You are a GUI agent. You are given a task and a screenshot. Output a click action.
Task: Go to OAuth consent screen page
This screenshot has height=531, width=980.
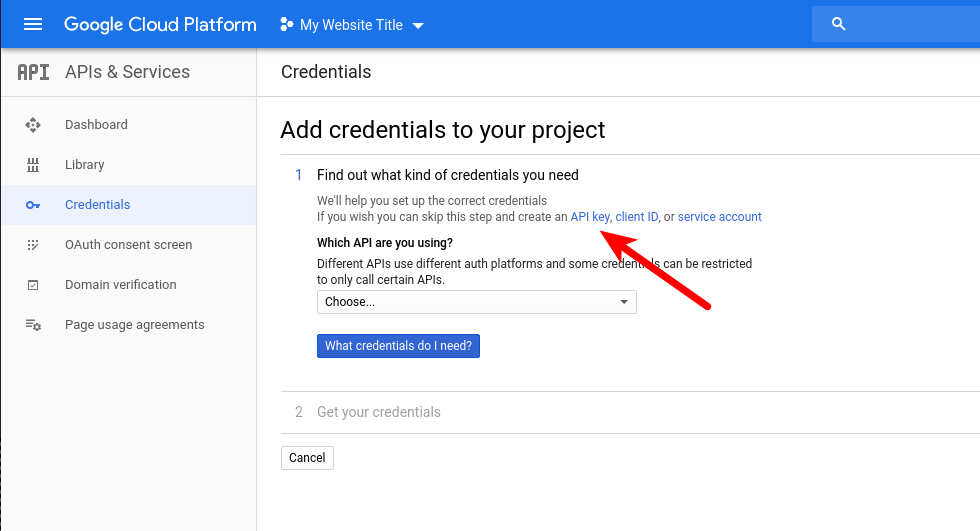pos(129,244)
